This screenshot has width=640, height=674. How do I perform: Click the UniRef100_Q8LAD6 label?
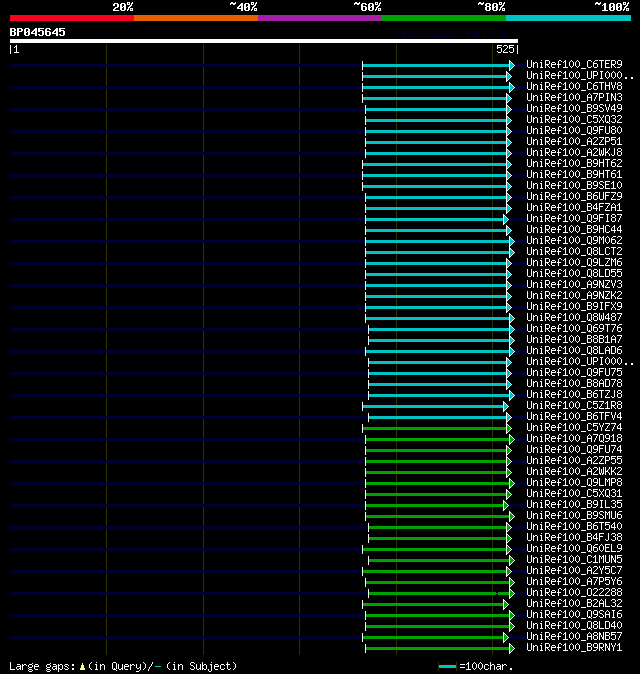pos(574,350)
